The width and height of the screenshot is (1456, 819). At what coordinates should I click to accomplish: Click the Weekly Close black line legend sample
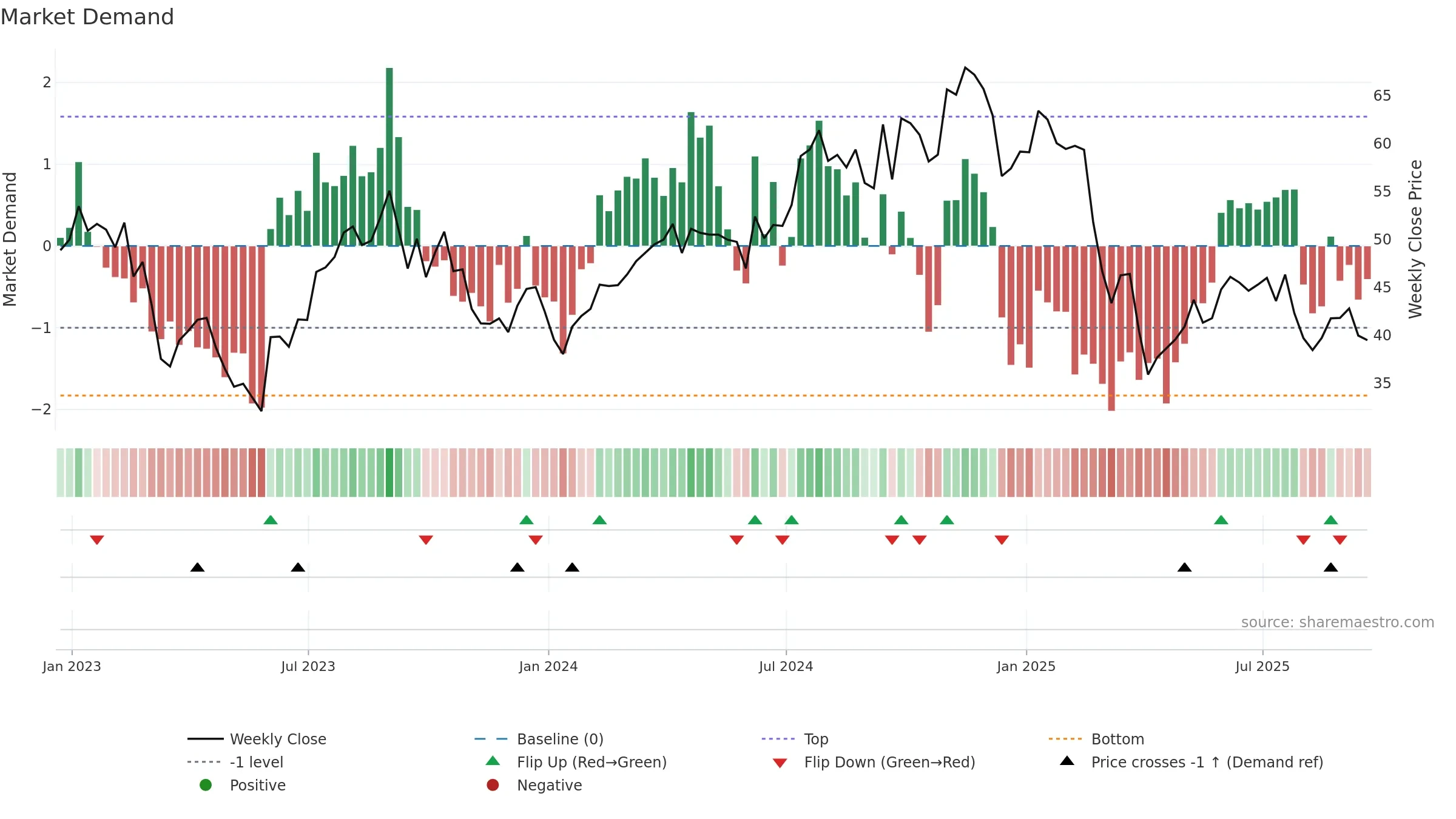pyautogui.click(x=205, y=739)
